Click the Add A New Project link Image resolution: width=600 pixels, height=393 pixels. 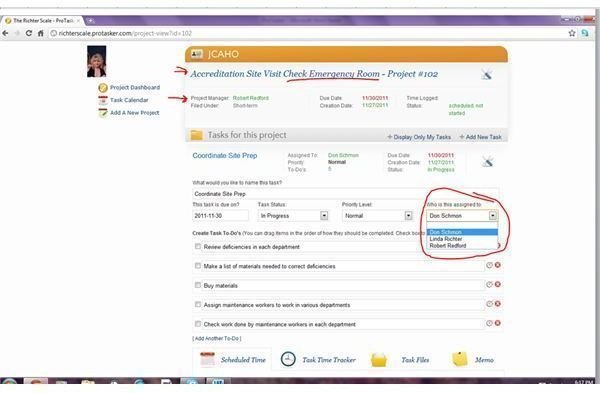tap(135, 113)
